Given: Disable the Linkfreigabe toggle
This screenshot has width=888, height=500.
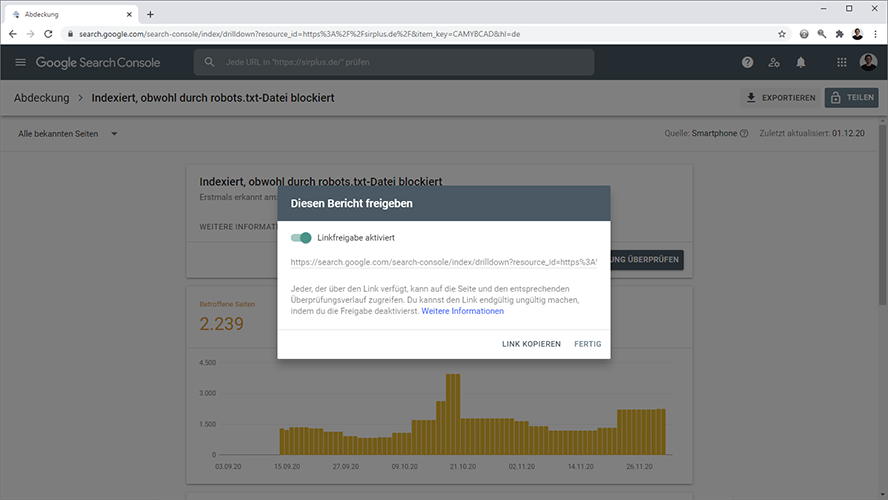Looking at the screenshot, I should 301,238.
